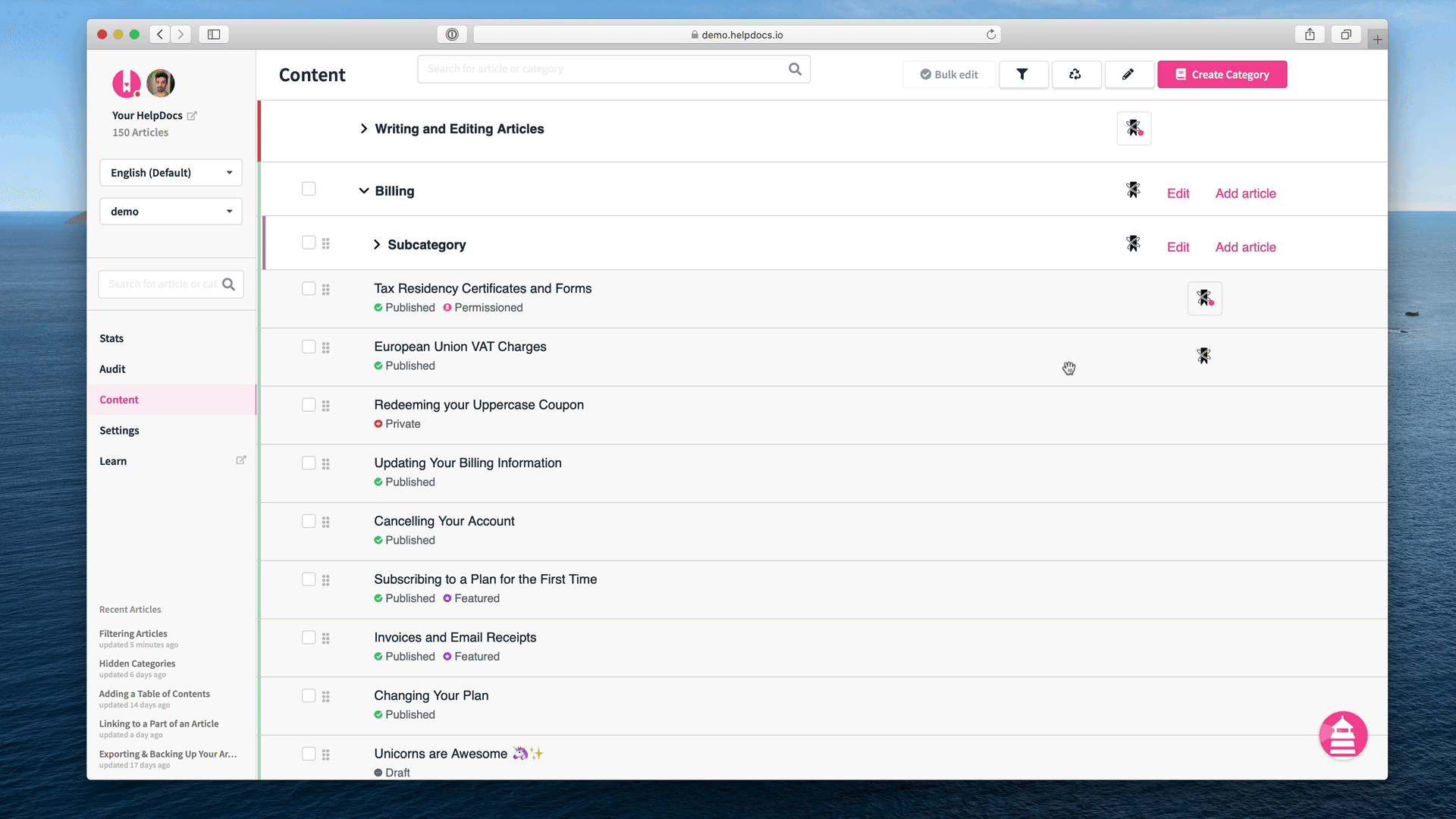Open the pink chat widget launcher
Viewport: 1456px width, 819px height.
point(1343,735)
